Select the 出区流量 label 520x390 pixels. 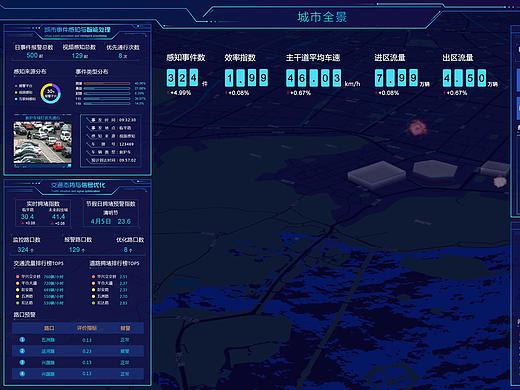(x=458, y=58)
